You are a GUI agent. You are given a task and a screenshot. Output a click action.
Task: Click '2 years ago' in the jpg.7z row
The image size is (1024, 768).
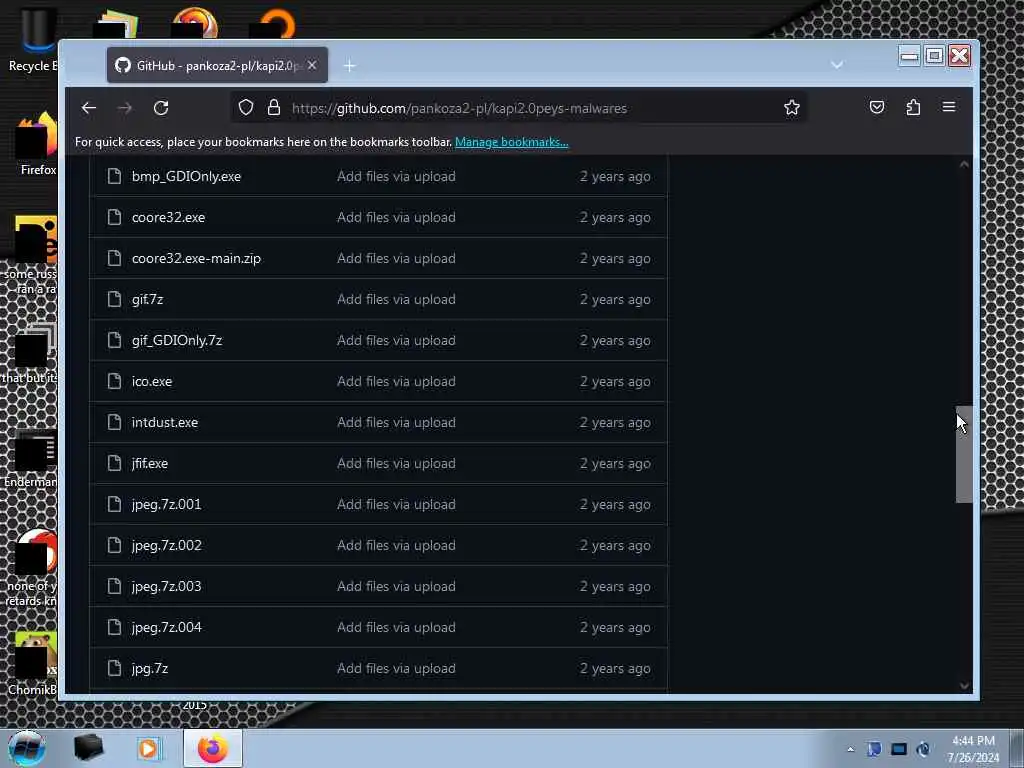[615, 669]
